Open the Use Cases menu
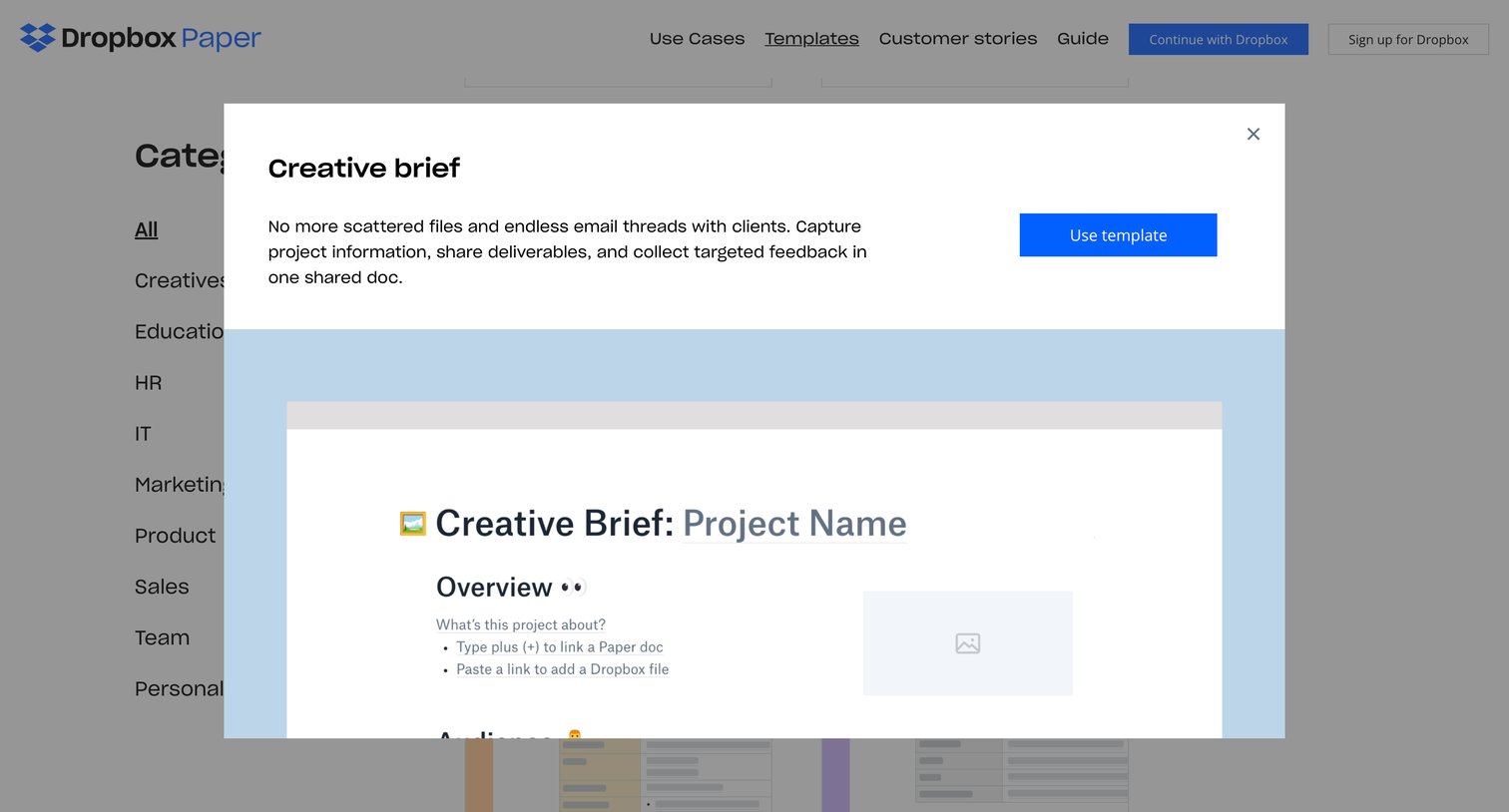Image resolution: width=1509 pixels, height=812 pixels. [697, 39]
